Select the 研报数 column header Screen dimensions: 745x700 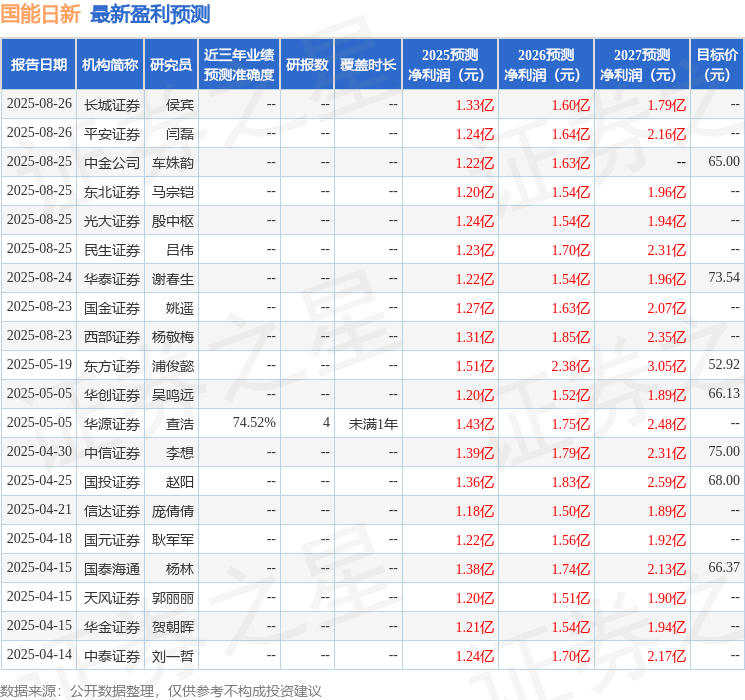[307, 65]
